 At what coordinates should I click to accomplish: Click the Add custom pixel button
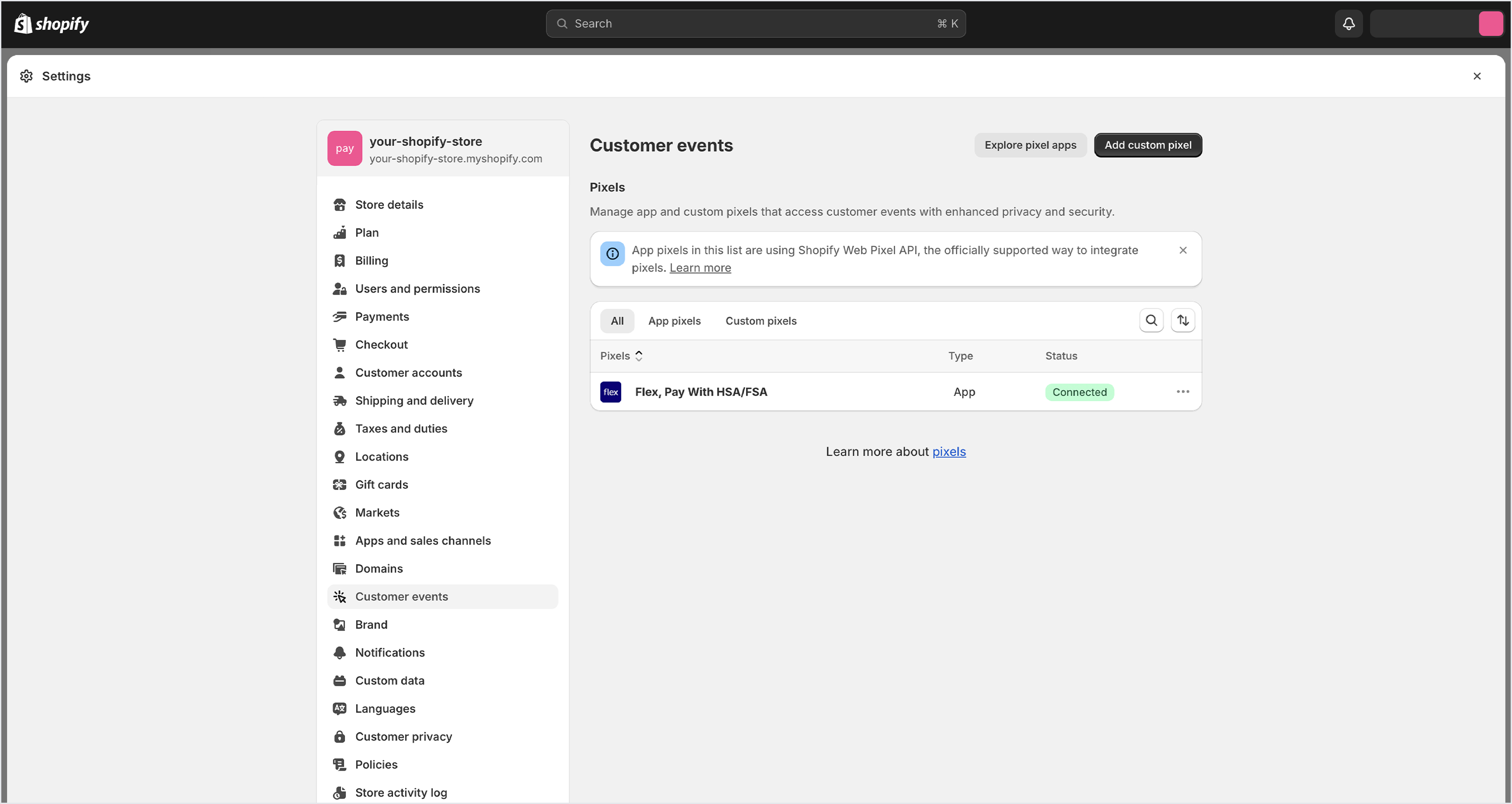[x=1148, y=145]
